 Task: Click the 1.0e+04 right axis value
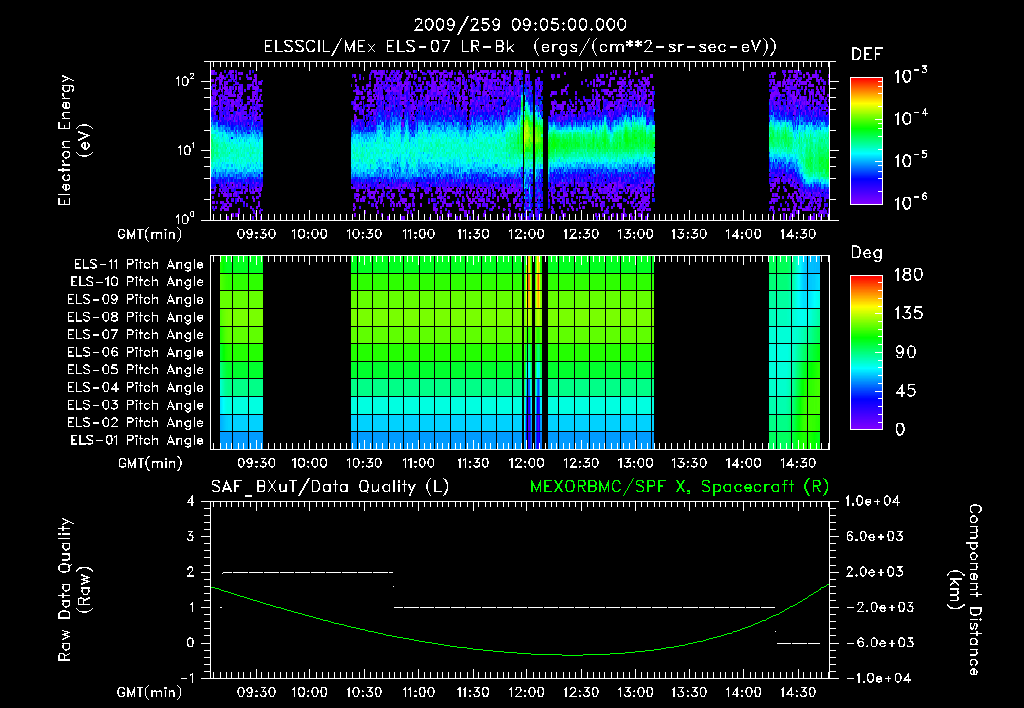[872, 501]
